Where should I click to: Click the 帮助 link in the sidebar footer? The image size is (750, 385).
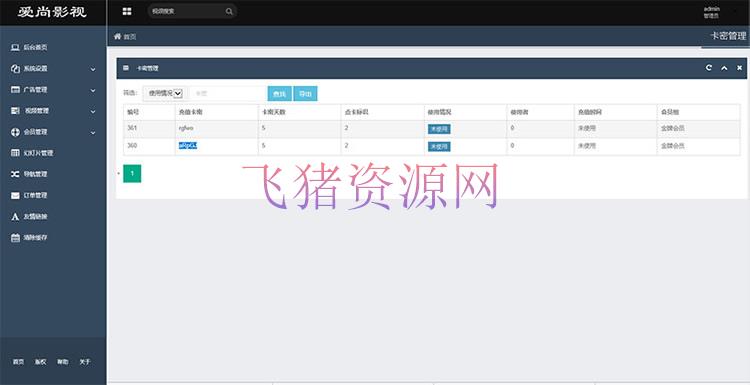(x=63, y=362)
